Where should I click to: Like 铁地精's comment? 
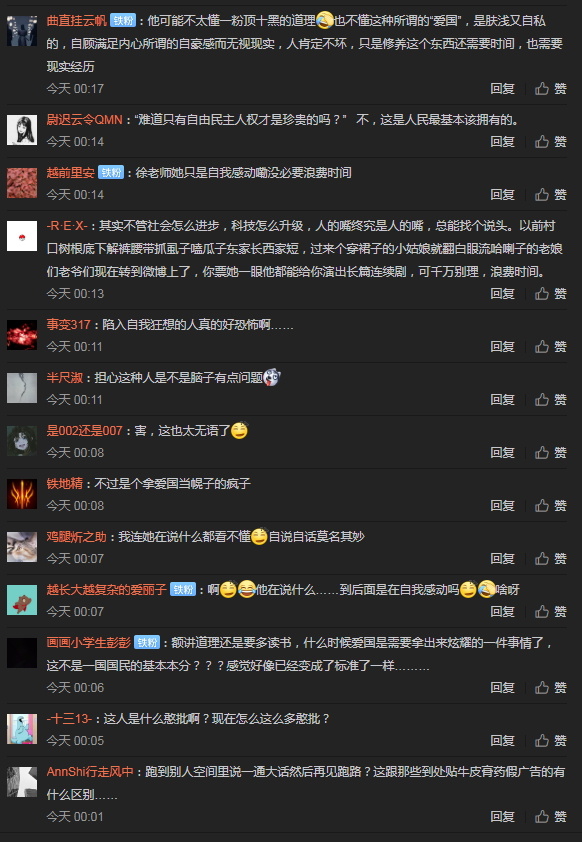click(x=551, y=506)
